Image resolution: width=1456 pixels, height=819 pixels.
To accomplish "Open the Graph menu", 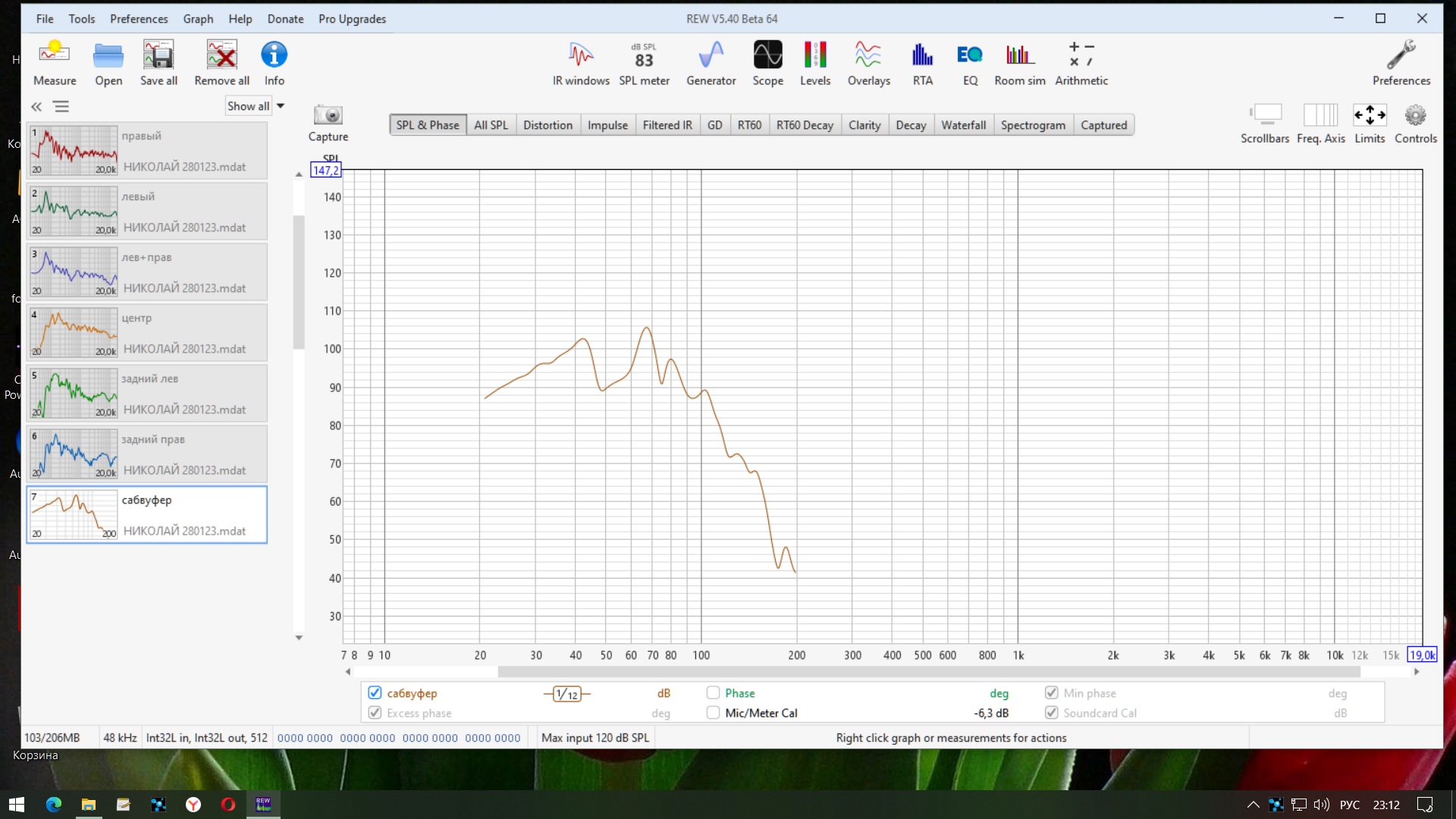I will point(198,19).
